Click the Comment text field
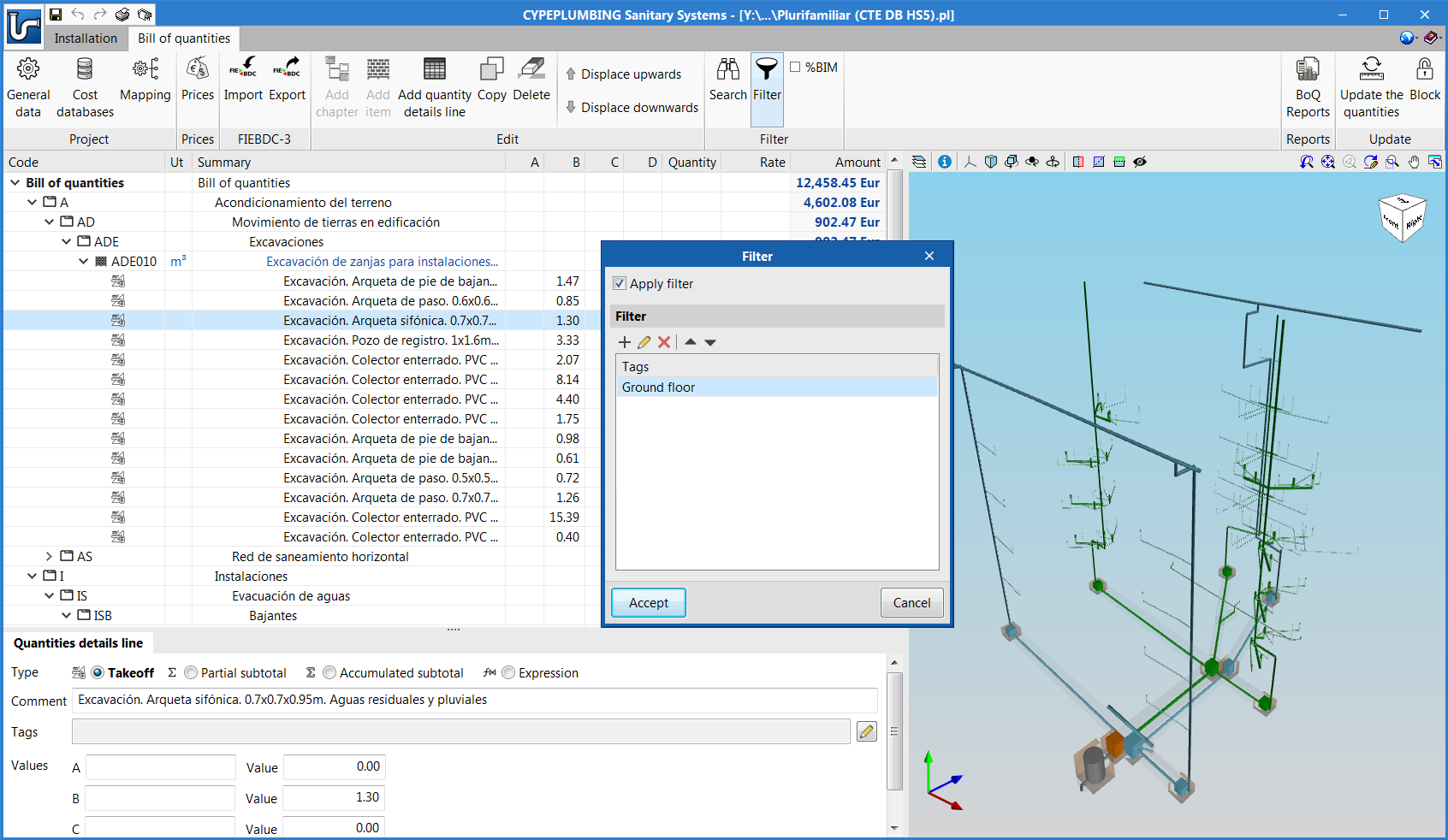Viewport: 1448px width, 840px height. (474, 701)
